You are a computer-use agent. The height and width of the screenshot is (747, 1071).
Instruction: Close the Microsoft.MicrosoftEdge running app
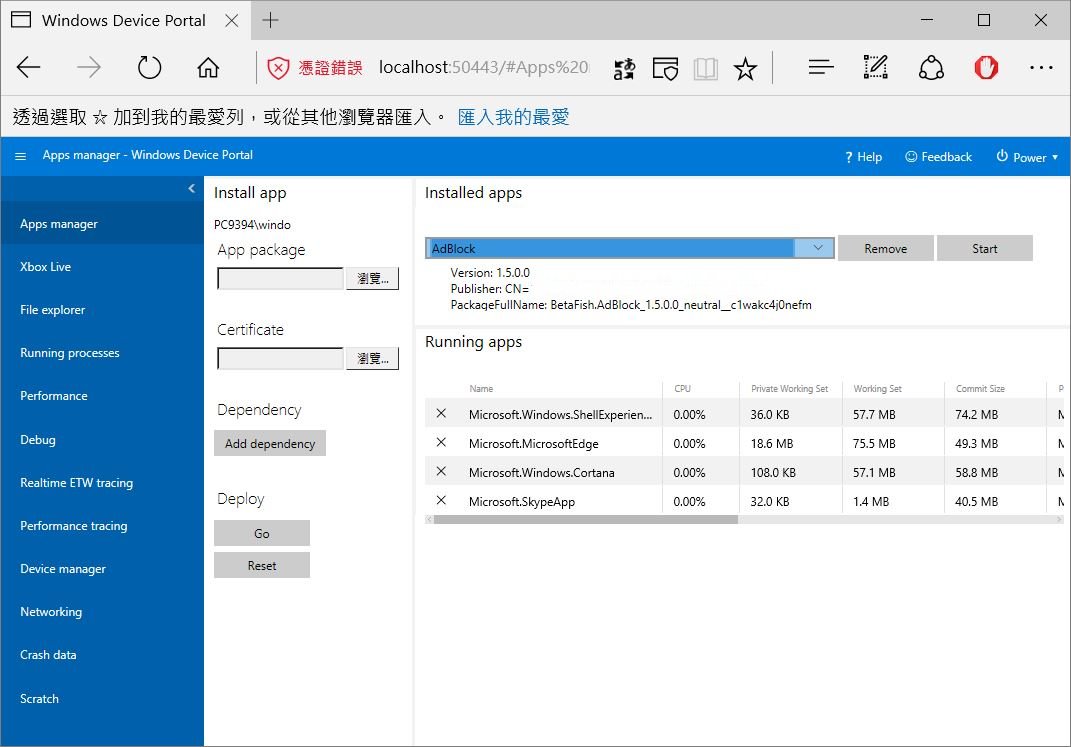[x=441, y=442]
